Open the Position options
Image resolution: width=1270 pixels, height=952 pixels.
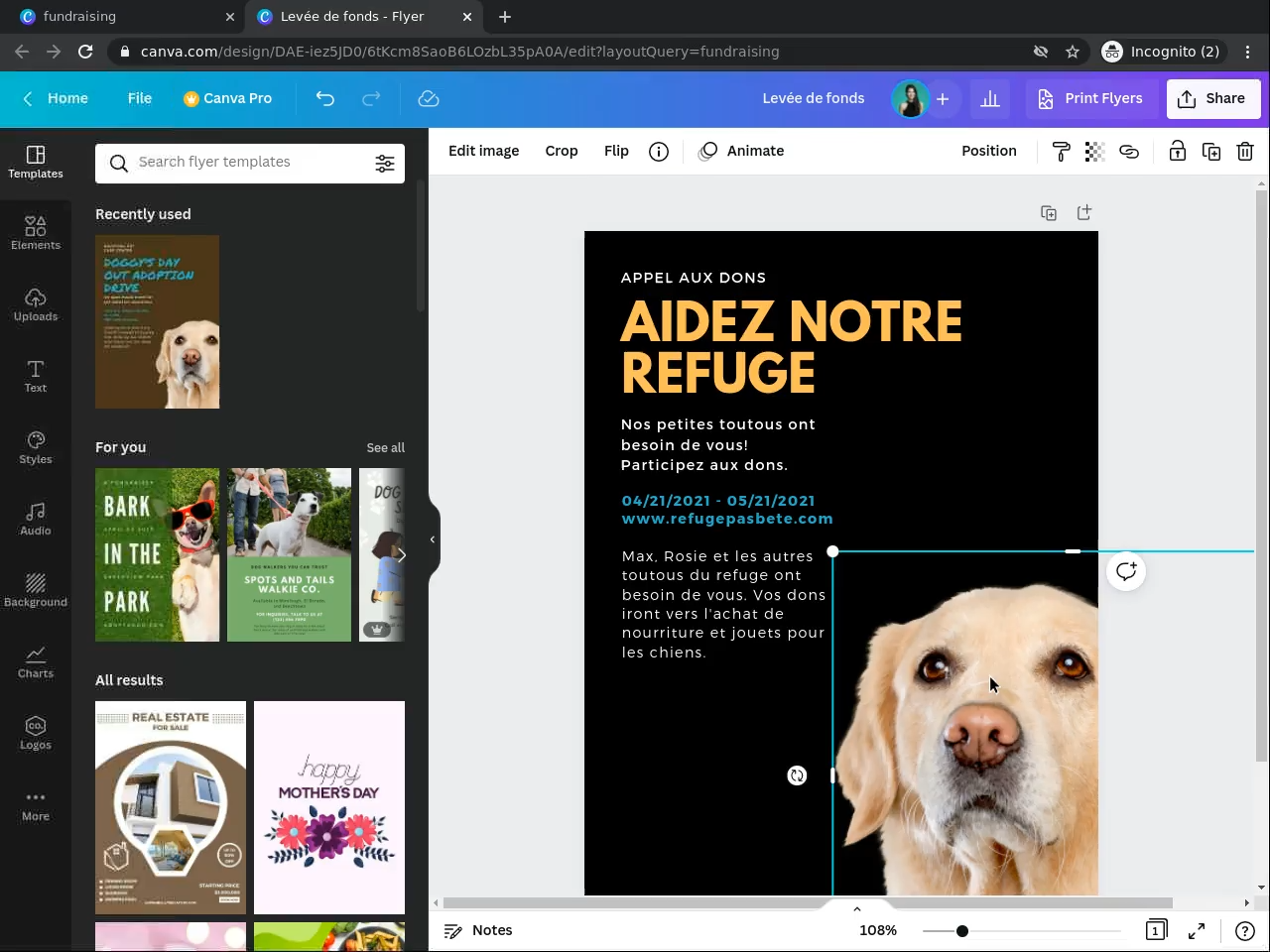(989, 151)
